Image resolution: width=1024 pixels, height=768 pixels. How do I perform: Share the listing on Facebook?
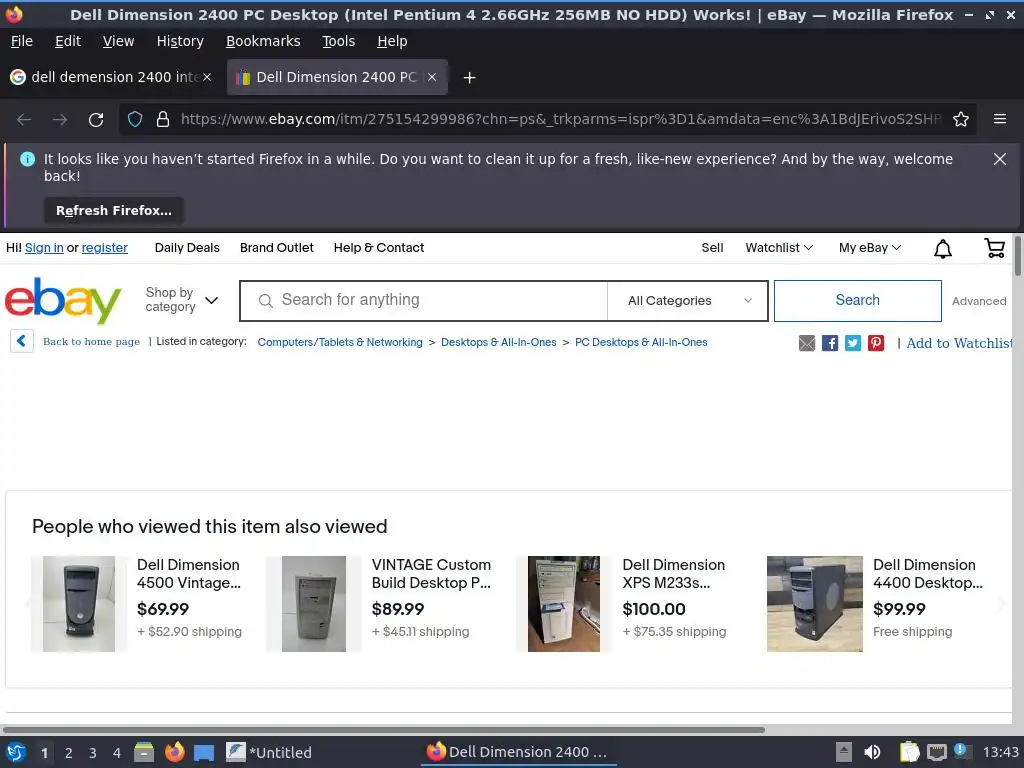829,343
